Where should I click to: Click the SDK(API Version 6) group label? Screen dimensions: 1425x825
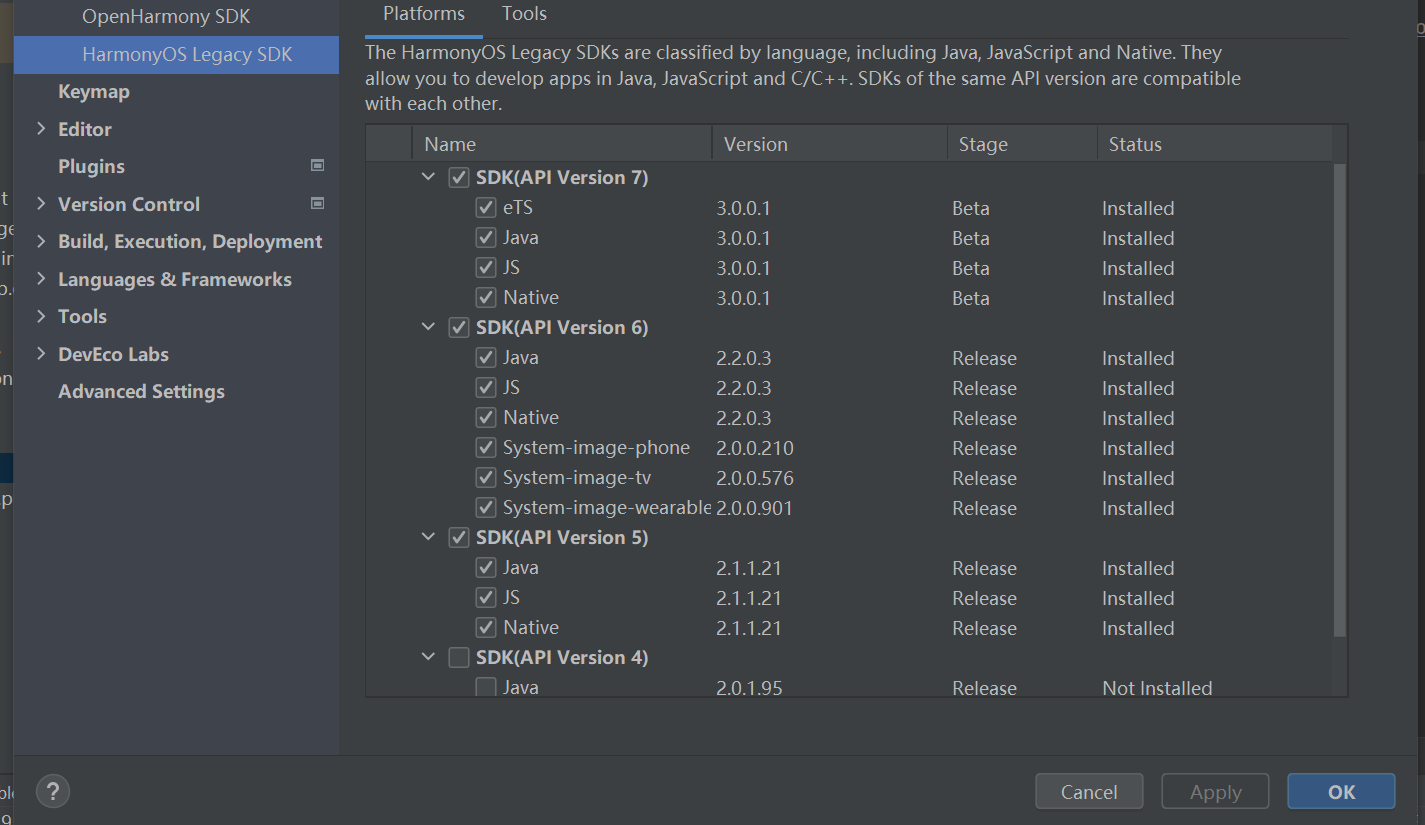click(562, 328)
